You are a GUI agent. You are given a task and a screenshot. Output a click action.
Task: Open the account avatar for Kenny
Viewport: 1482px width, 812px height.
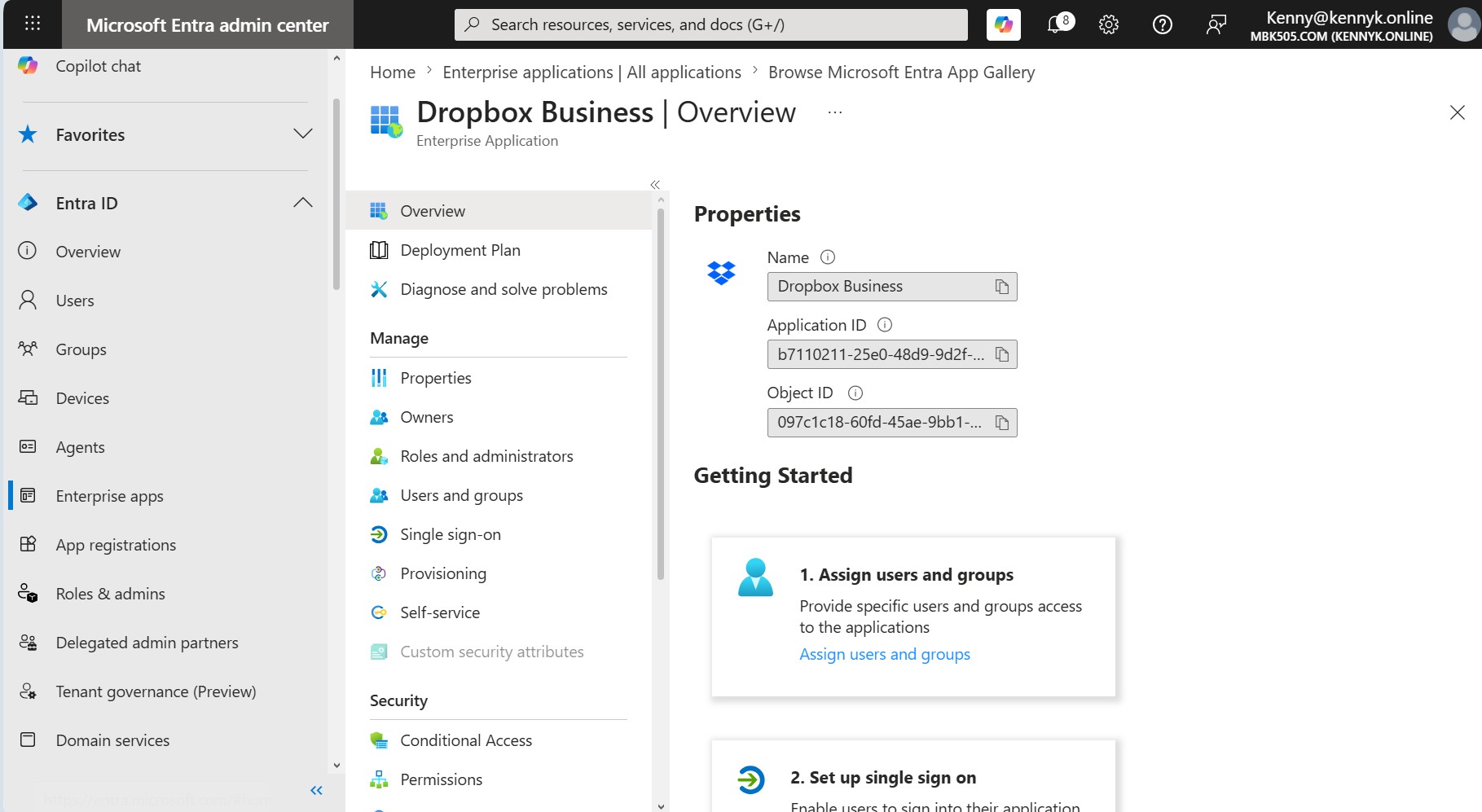click(x=1463, y=24)
